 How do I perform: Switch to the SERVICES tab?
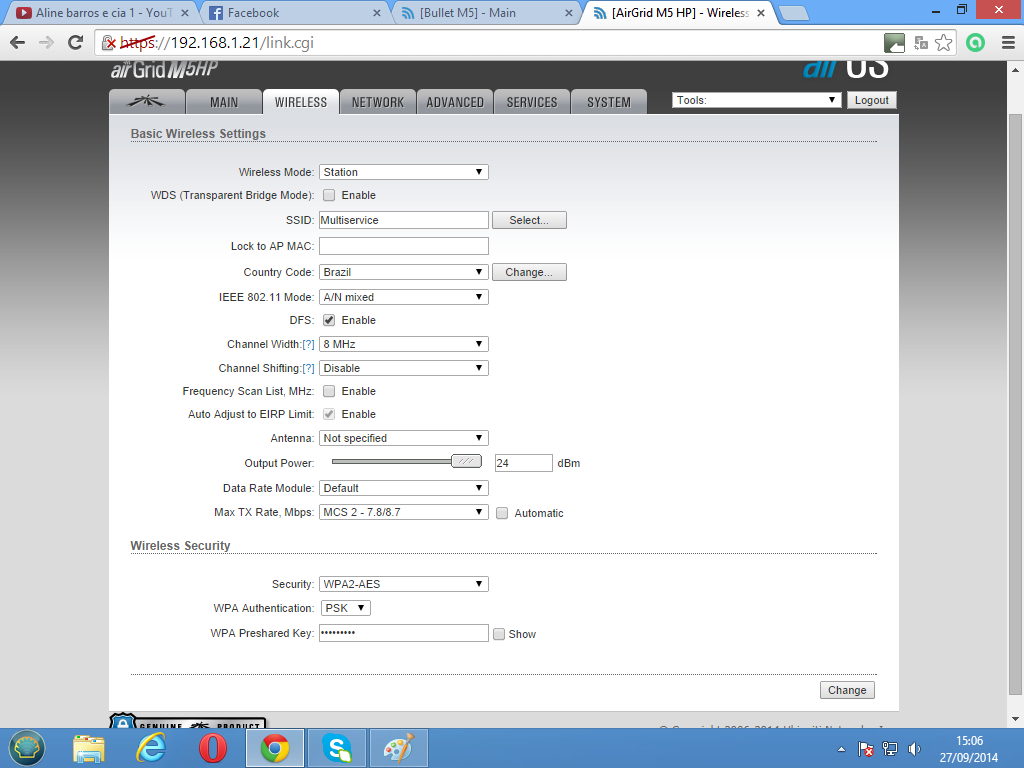coord(532,102)
